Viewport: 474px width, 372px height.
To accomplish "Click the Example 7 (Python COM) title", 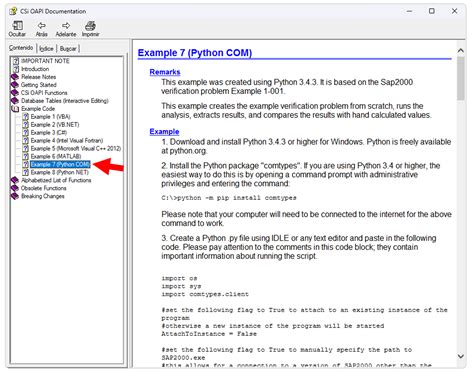I will [x=195, y=53].
